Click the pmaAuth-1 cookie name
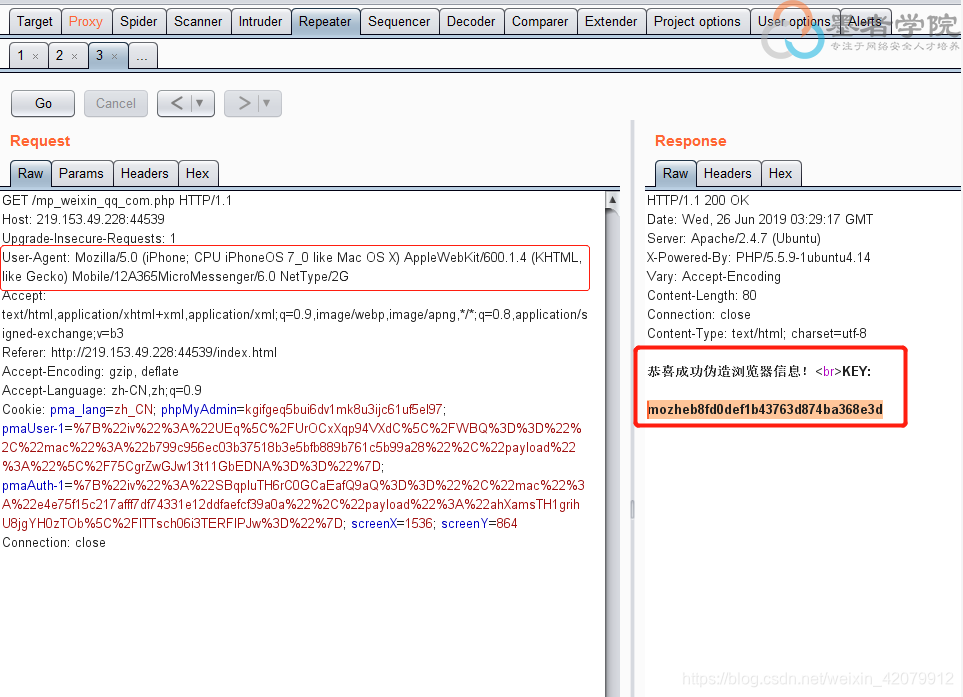This screenshot has height=697, width=963. pyautogui.click(x=33, y=486)
